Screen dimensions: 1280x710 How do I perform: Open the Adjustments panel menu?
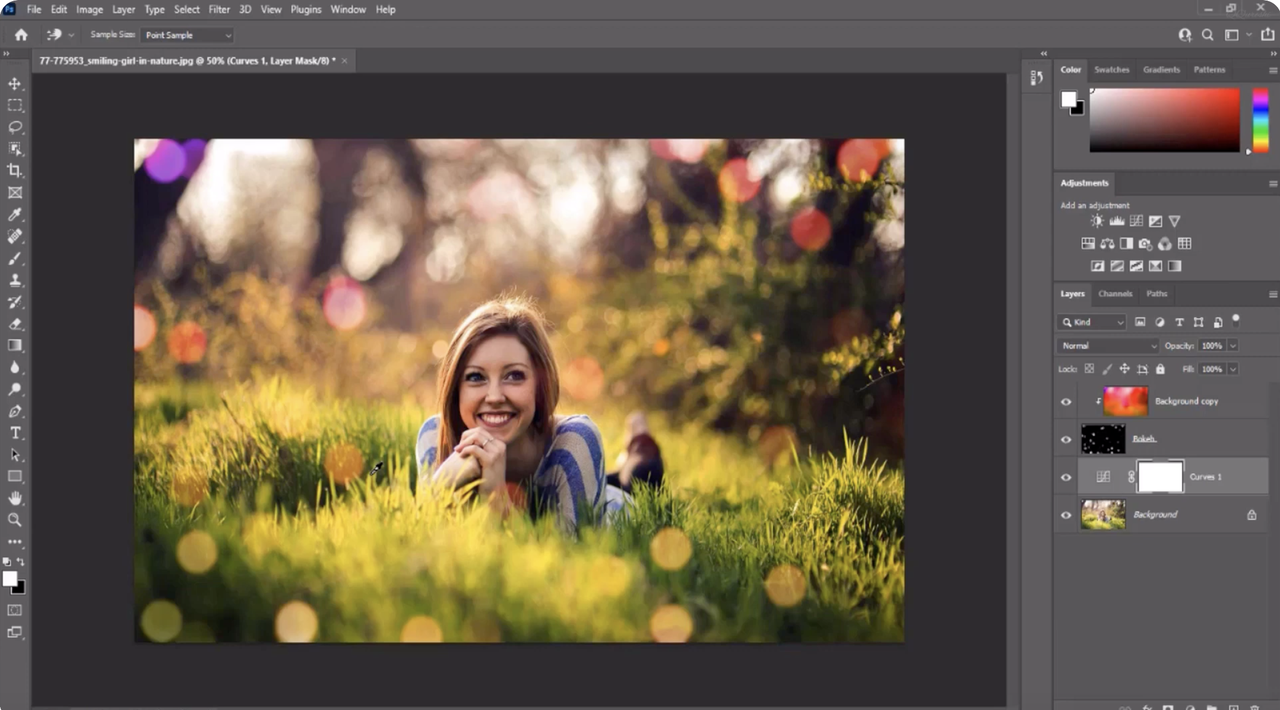pyautogui.click(x=1273, y=183)
